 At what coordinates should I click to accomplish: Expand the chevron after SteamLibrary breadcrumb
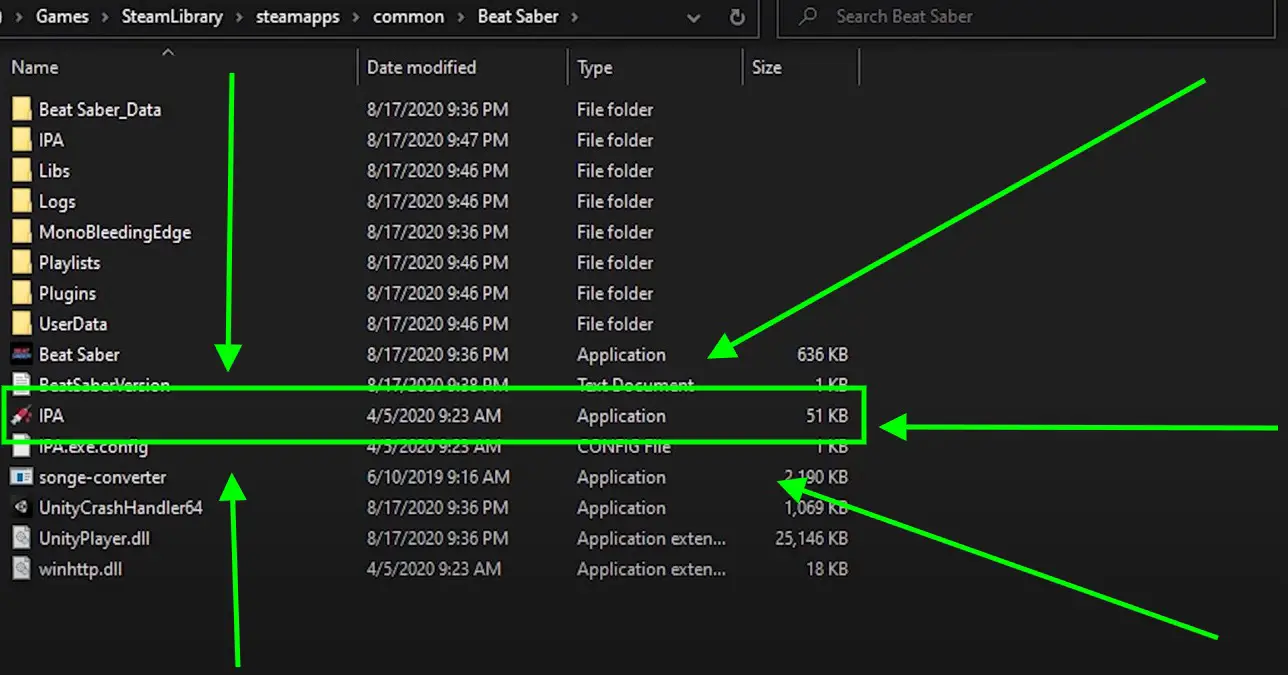[x=238, y=17]
